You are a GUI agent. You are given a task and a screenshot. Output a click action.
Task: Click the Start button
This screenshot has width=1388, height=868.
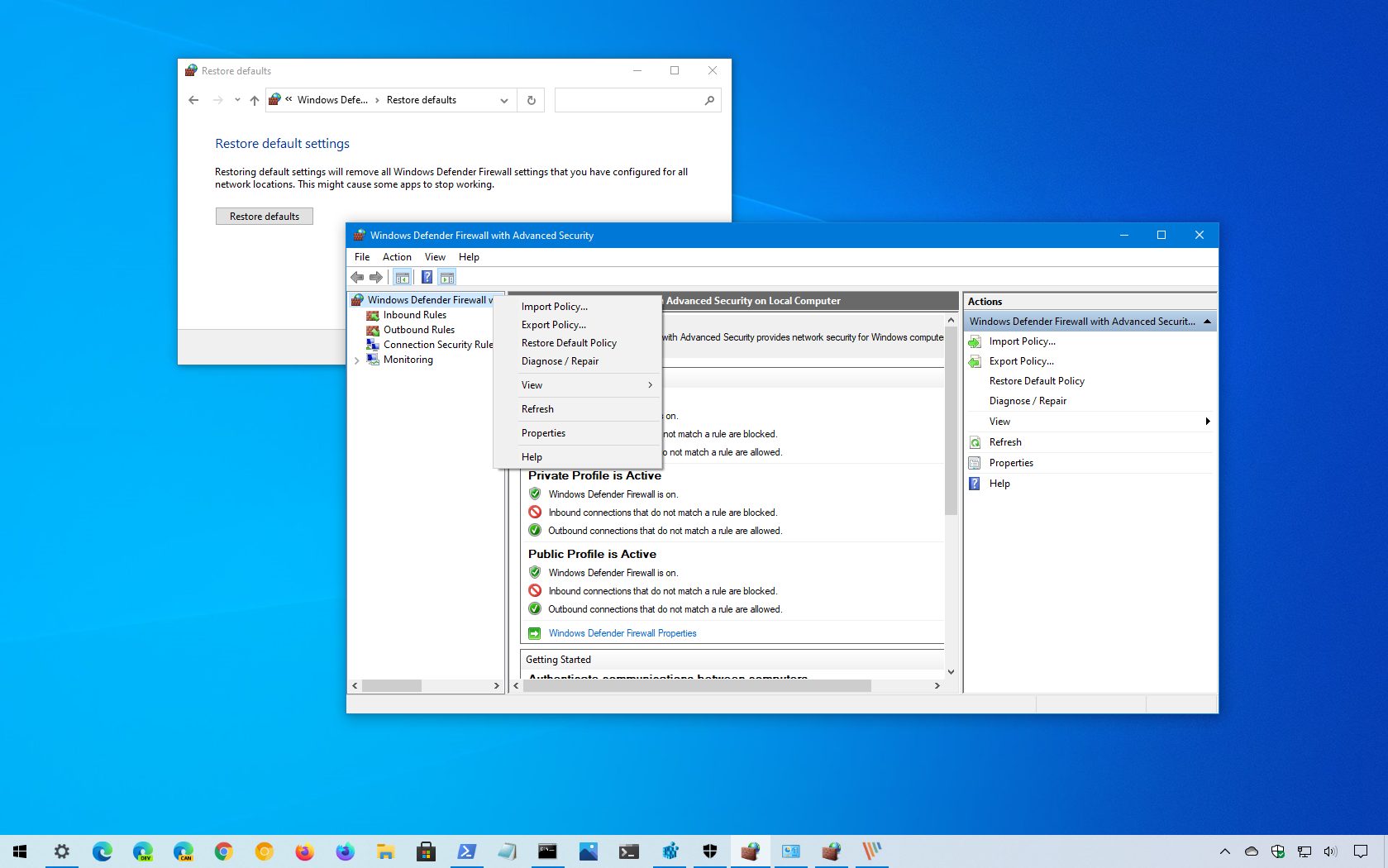point(21,851)
